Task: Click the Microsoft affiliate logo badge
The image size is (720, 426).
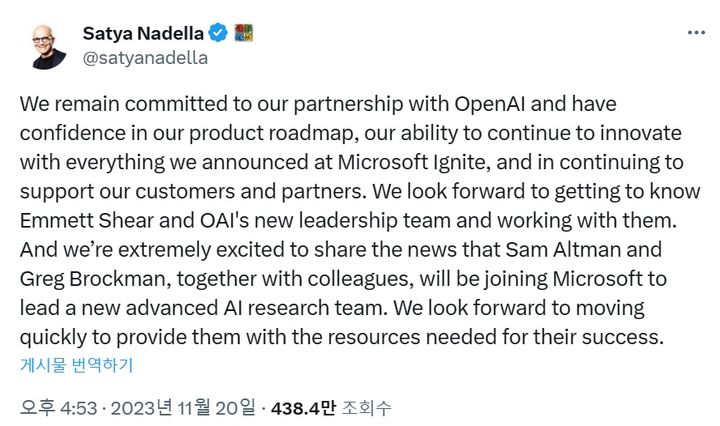Action: click(243, 33)
